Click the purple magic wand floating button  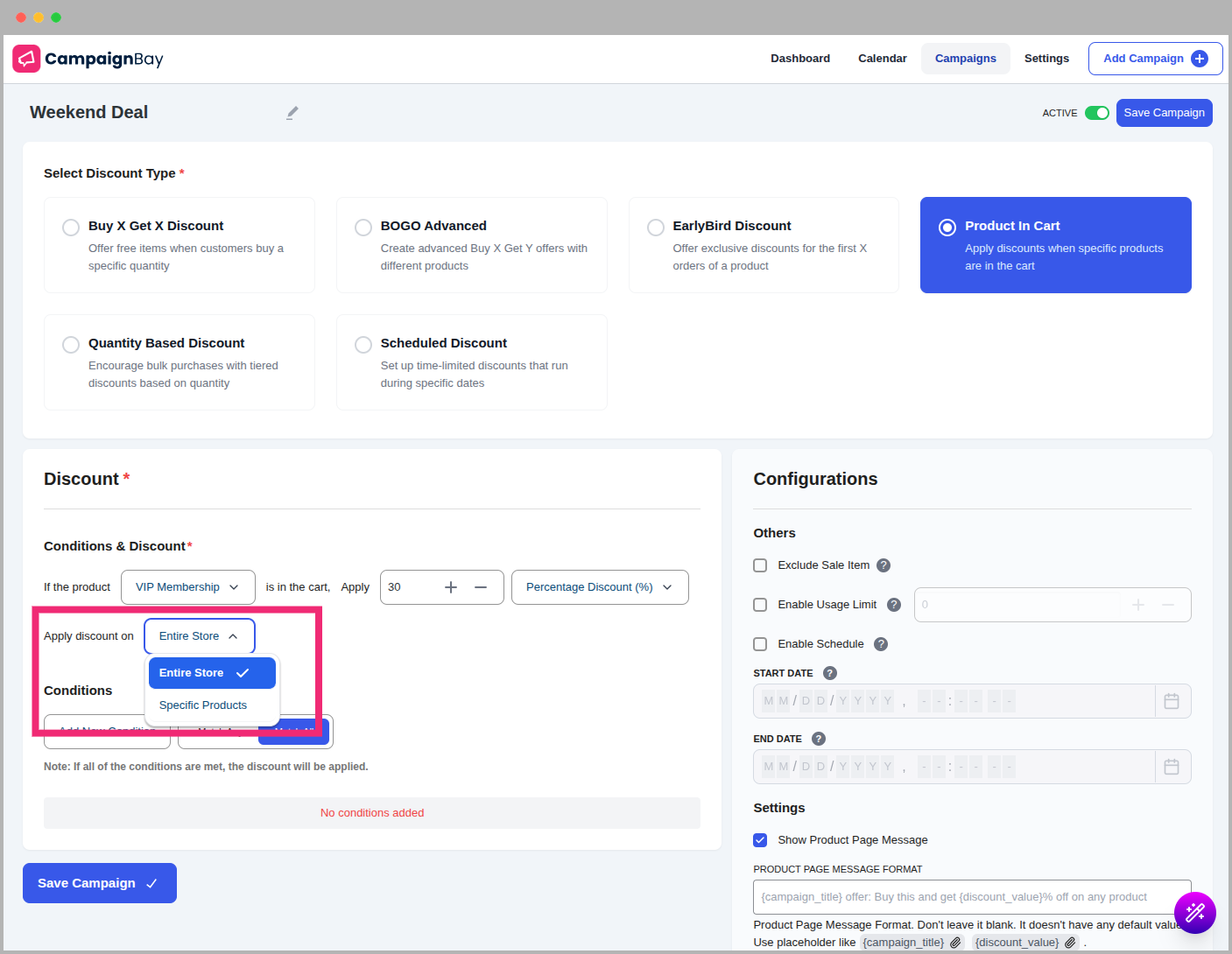tap(1194, 913)
